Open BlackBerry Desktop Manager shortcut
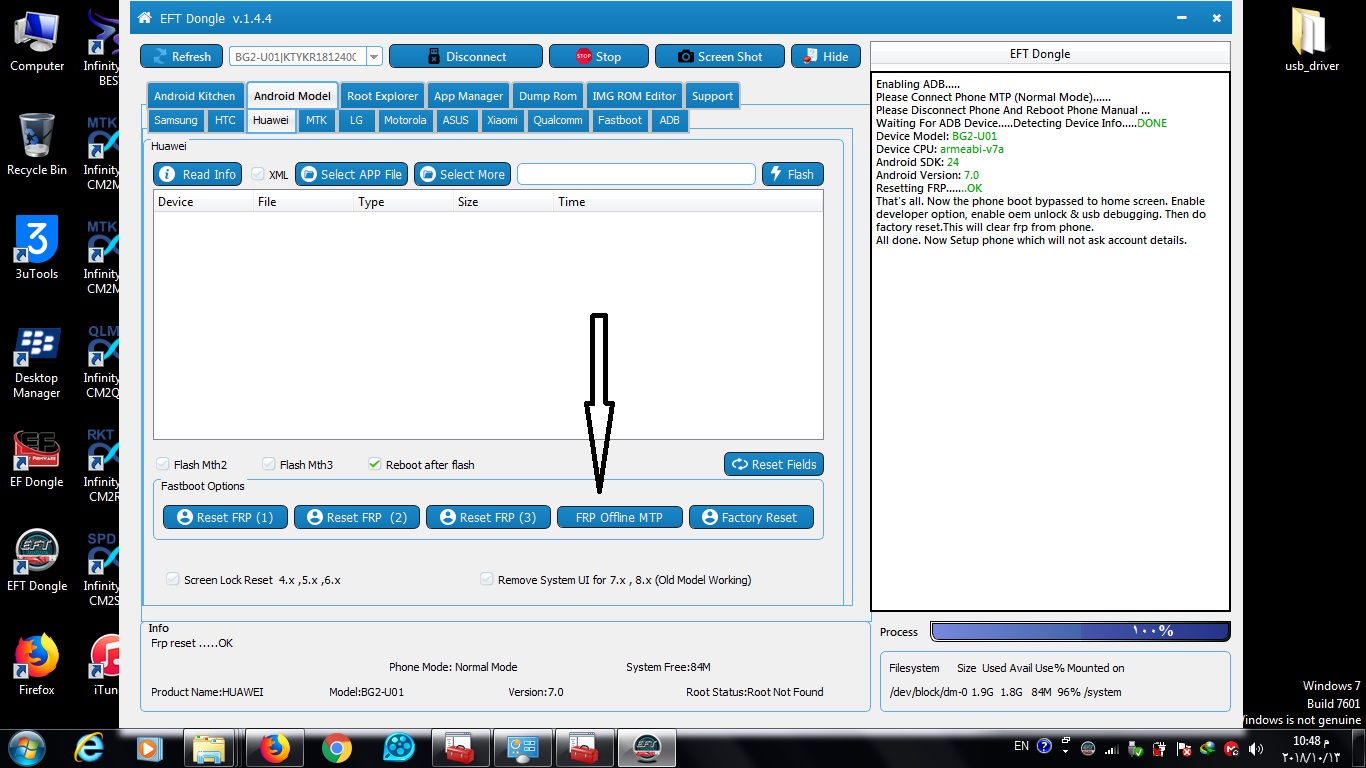 tap(37, 362)
